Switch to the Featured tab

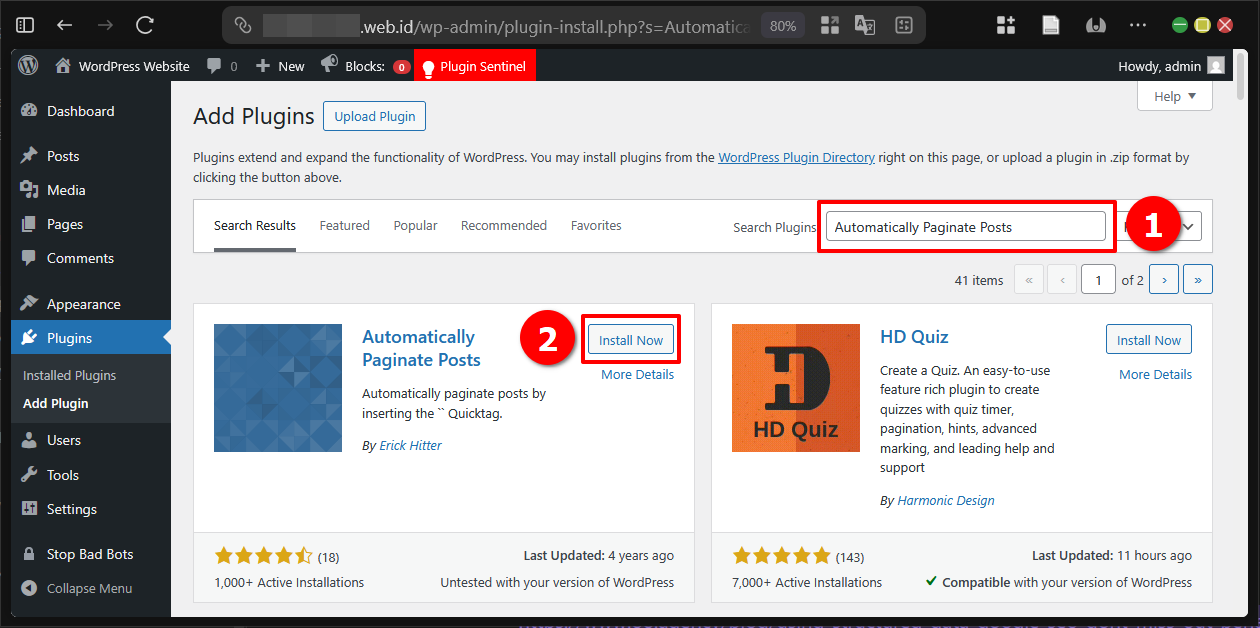click(x=344, y=226)
